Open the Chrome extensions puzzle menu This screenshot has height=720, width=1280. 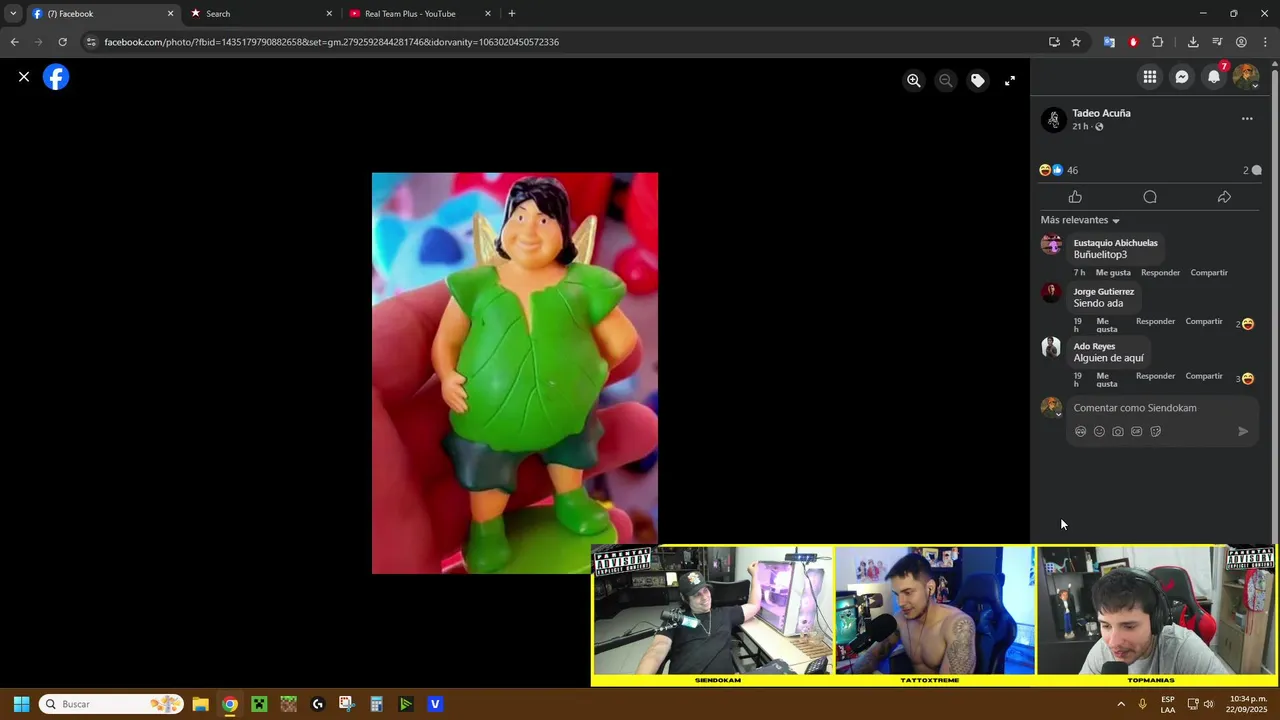click(1158, 42)
